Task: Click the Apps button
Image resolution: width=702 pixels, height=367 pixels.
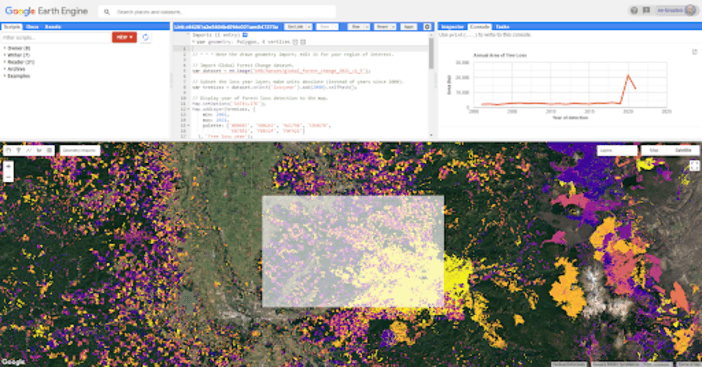Action: coord(409,27)
